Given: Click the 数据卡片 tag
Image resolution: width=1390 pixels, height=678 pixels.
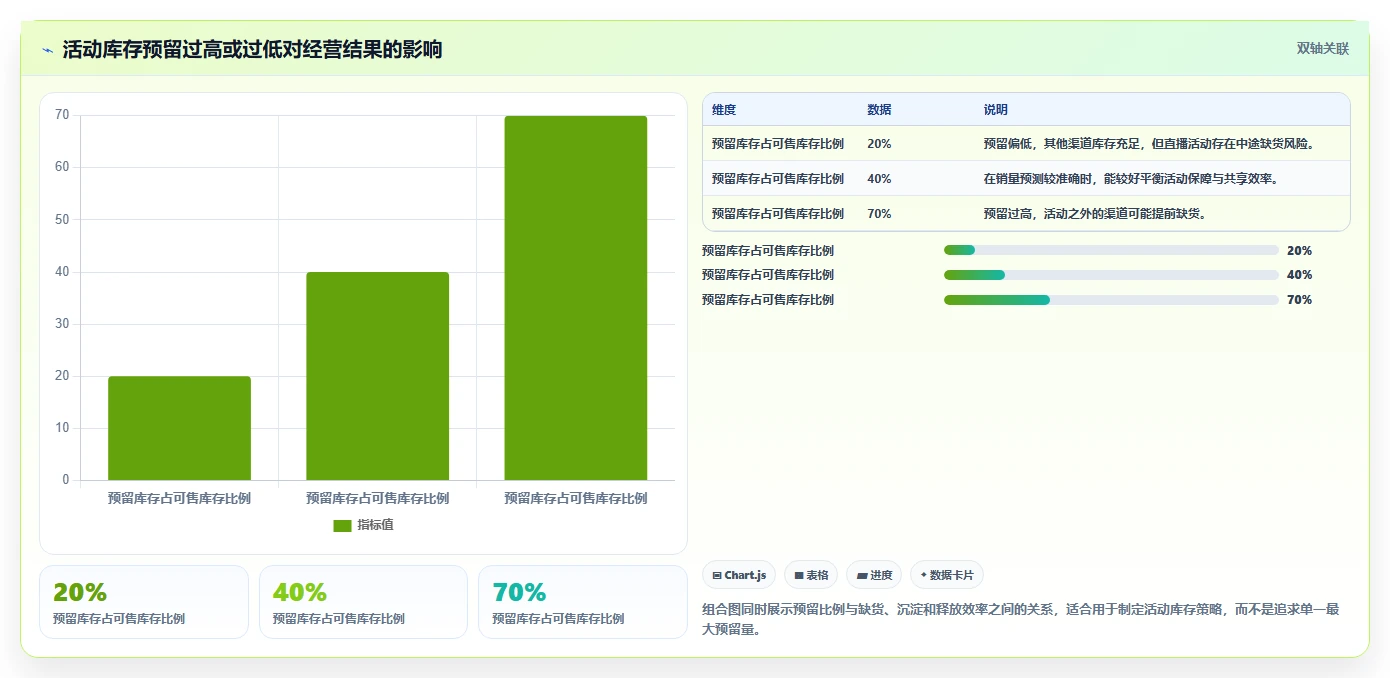Looking at the screenshot, I should point(947,575).
